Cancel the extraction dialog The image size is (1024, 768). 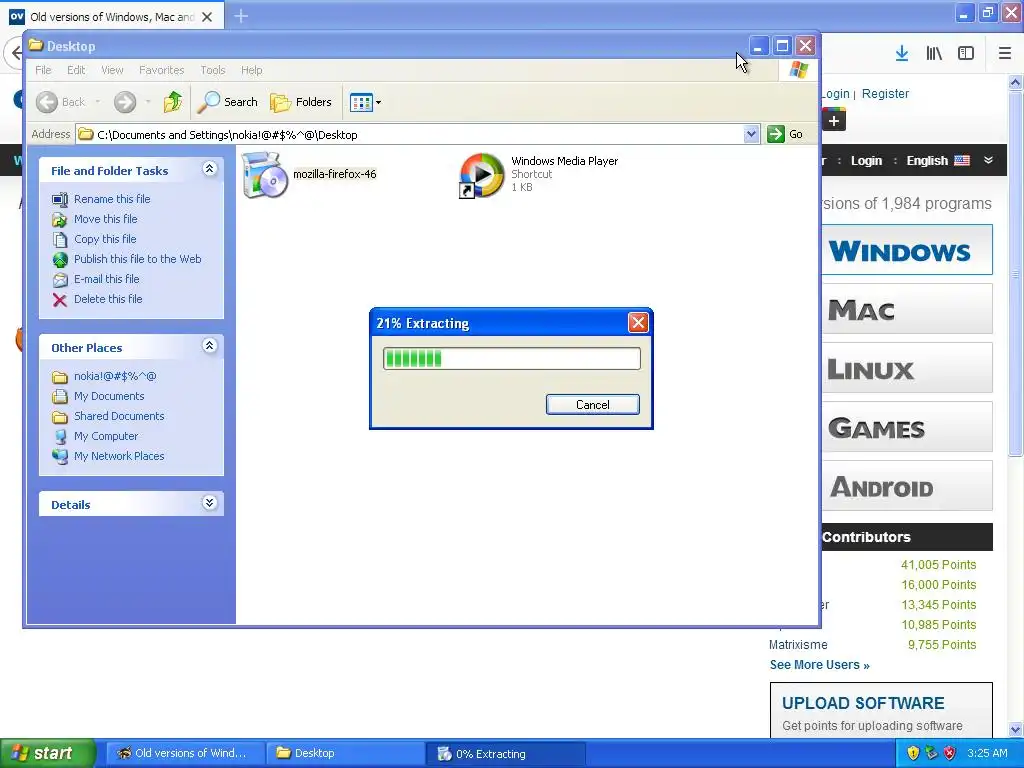592,405
